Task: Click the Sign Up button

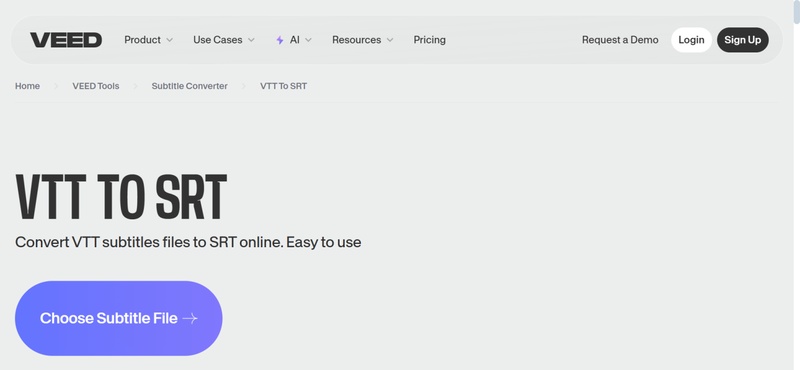Action: (742, 40)
